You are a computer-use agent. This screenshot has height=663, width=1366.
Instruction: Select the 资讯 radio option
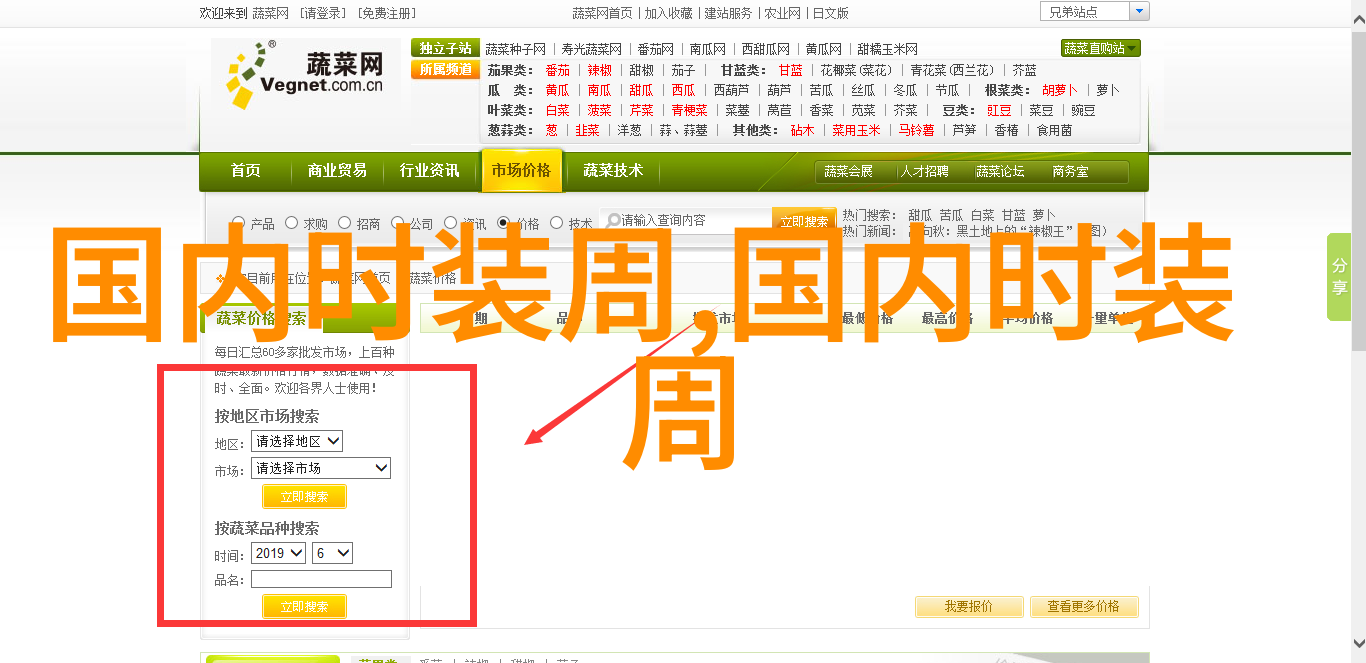(x=450, y=223)
